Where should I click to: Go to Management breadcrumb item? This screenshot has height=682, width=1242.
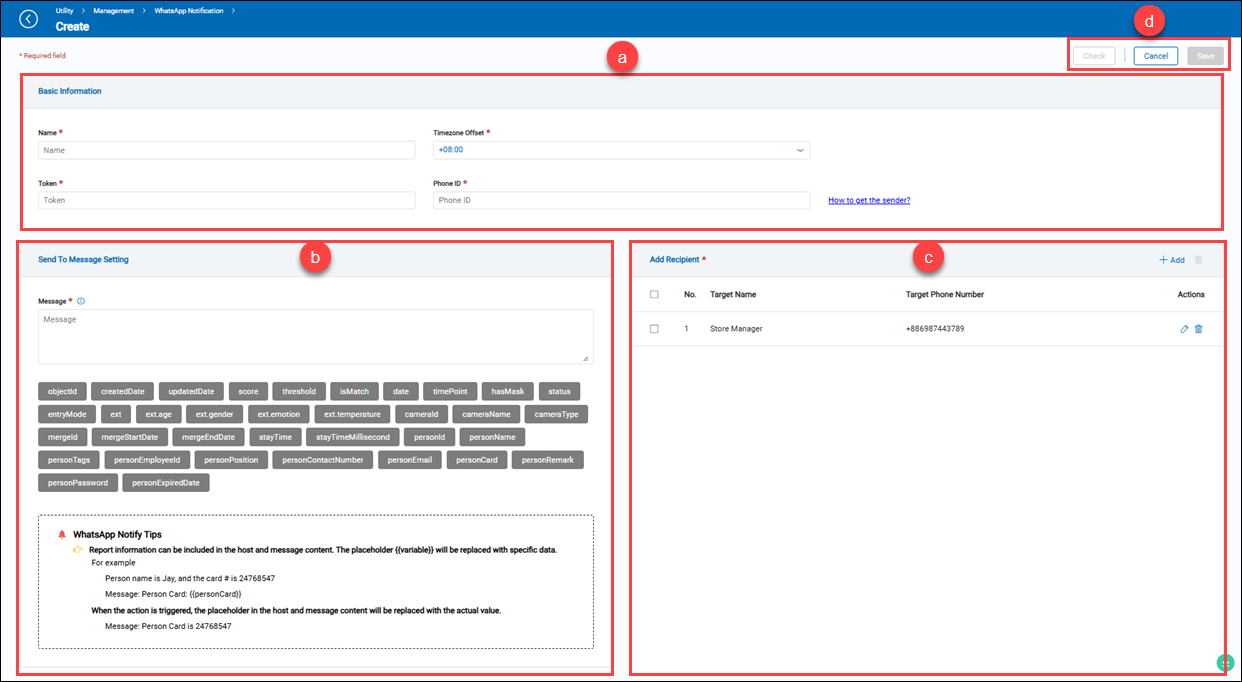[114, 9]
